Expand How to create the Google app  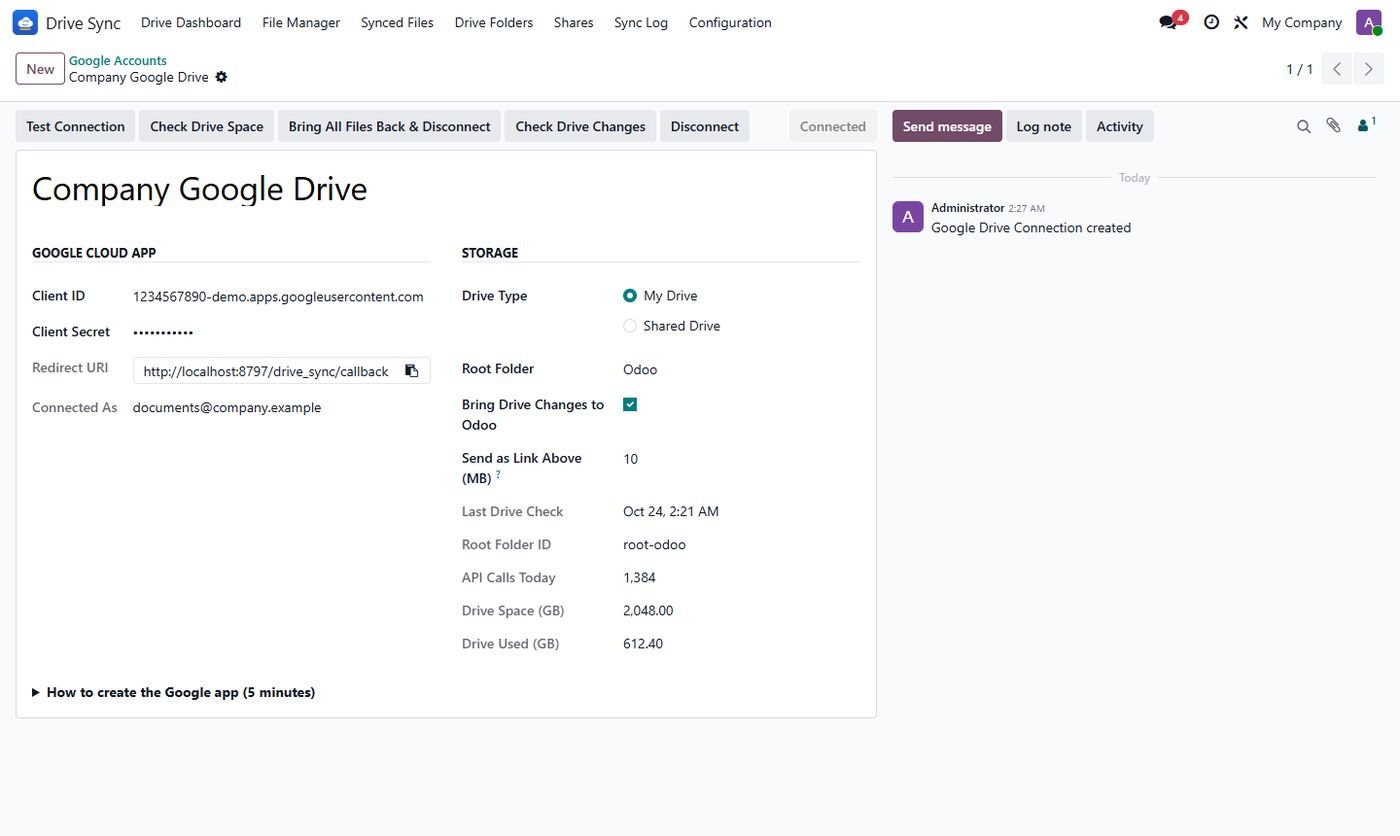pos(174,692)
